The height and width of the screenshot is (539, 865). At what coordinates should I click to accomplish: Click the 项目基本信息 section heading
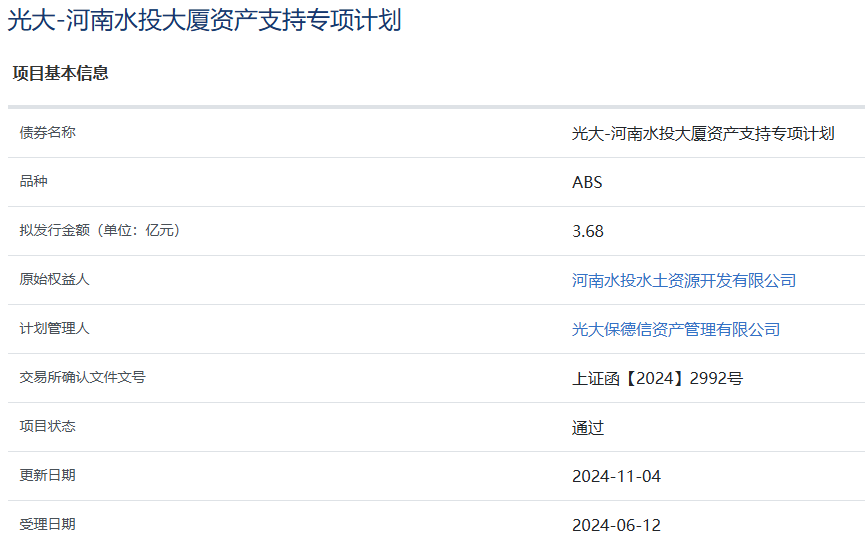(60, 73)
